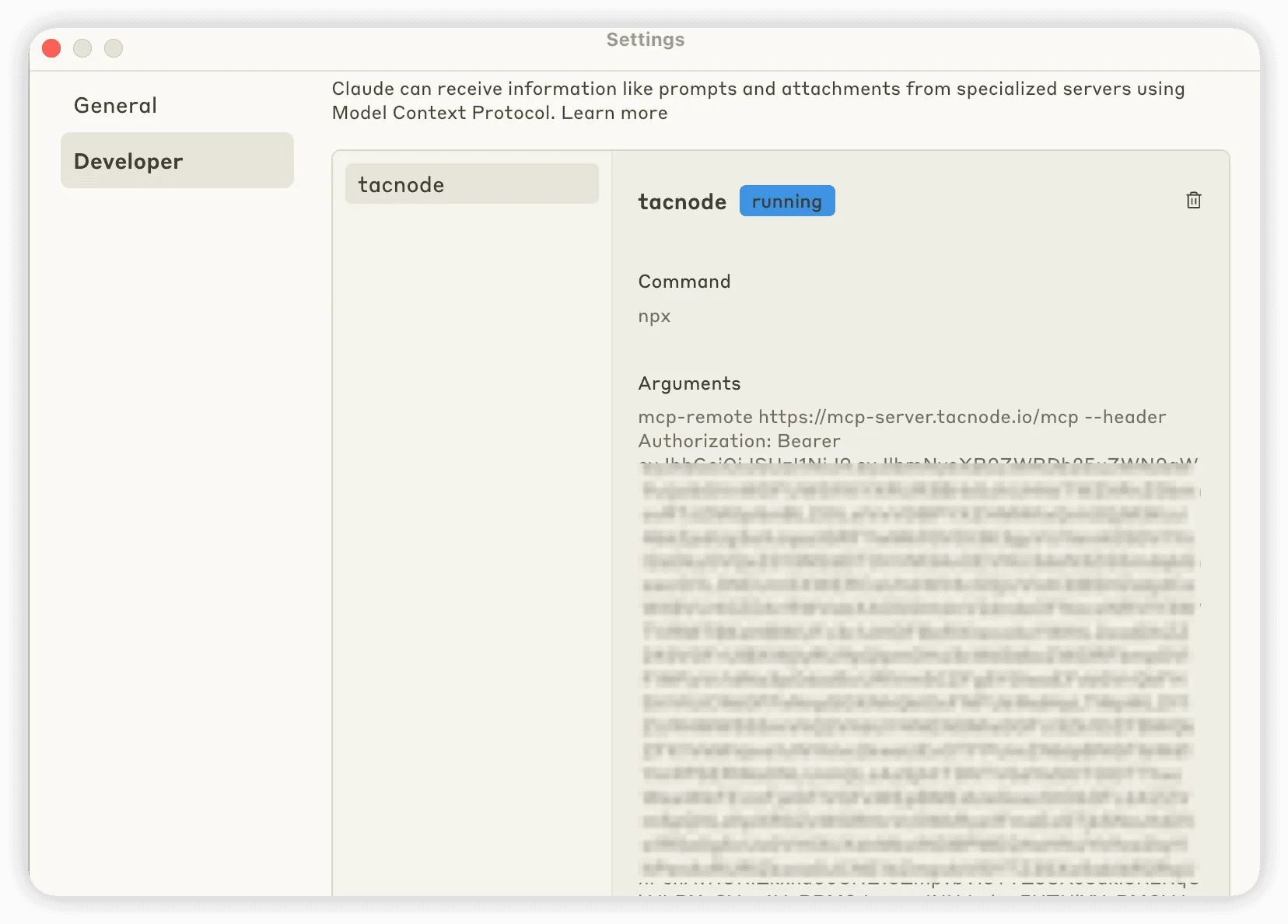Screen dimensions: 1288x924
Task: Click the window zoom button
Action: 114,48
